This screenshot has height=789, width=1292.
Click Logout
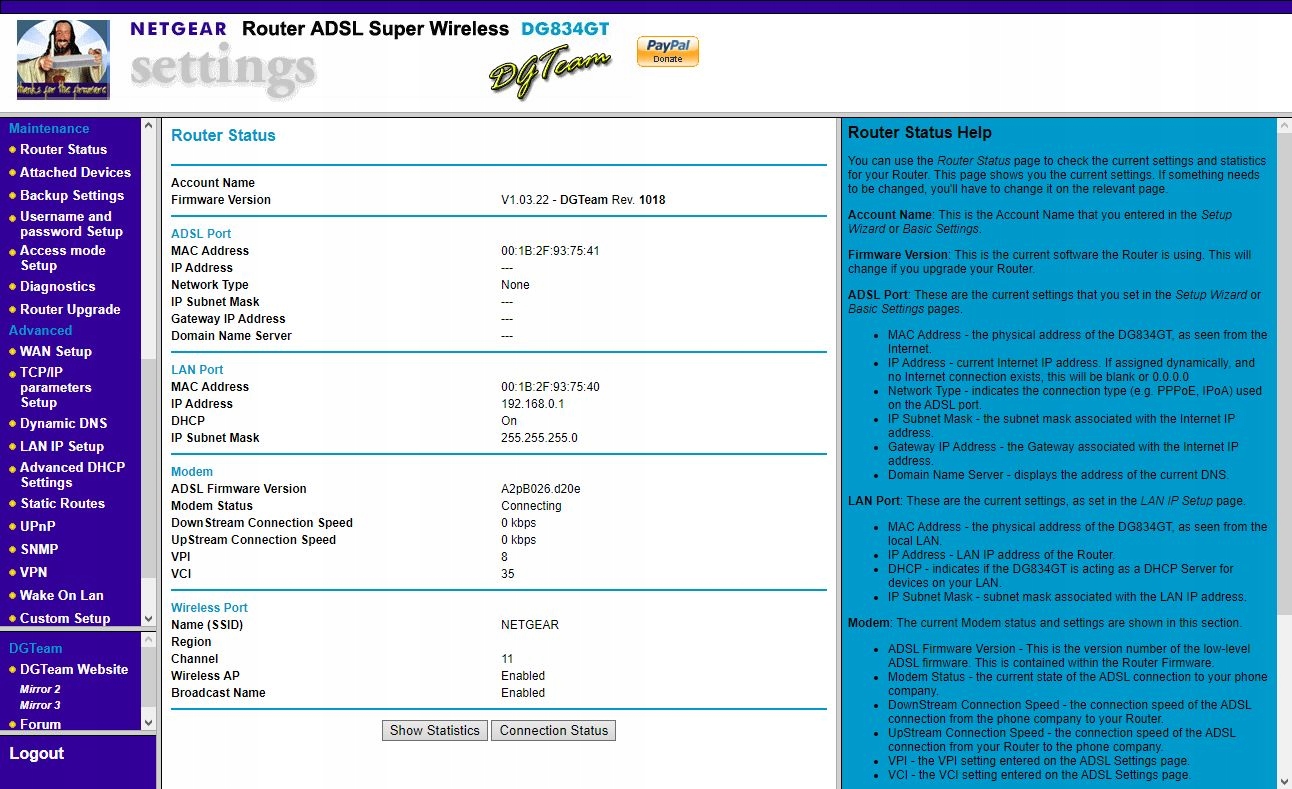[x=36, y=753]
